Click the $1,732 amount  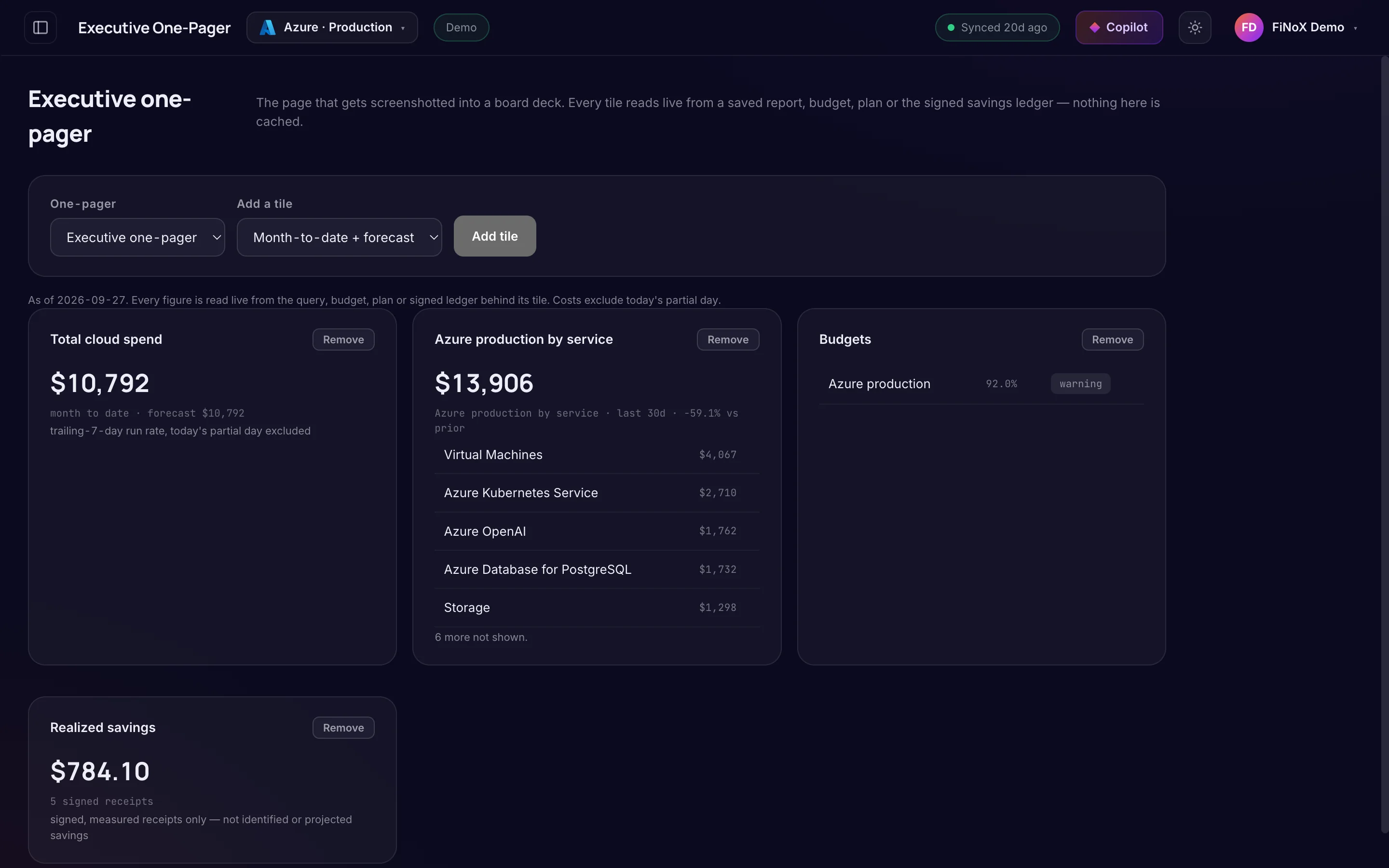(718, 570)
